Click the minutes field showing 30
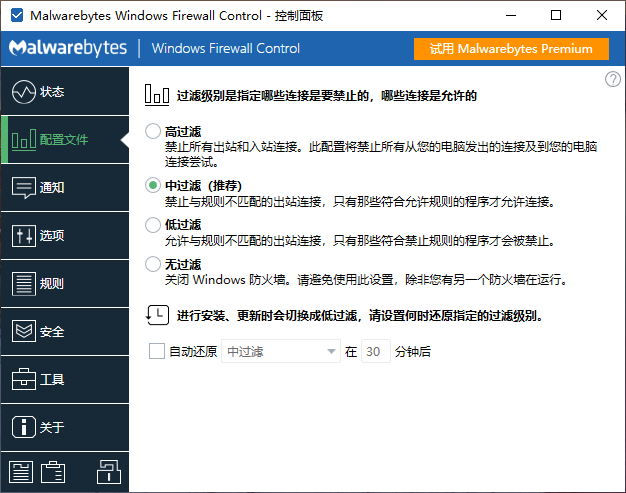The width and height of the screenshot is (626, 493). click(x=375, y=351)
